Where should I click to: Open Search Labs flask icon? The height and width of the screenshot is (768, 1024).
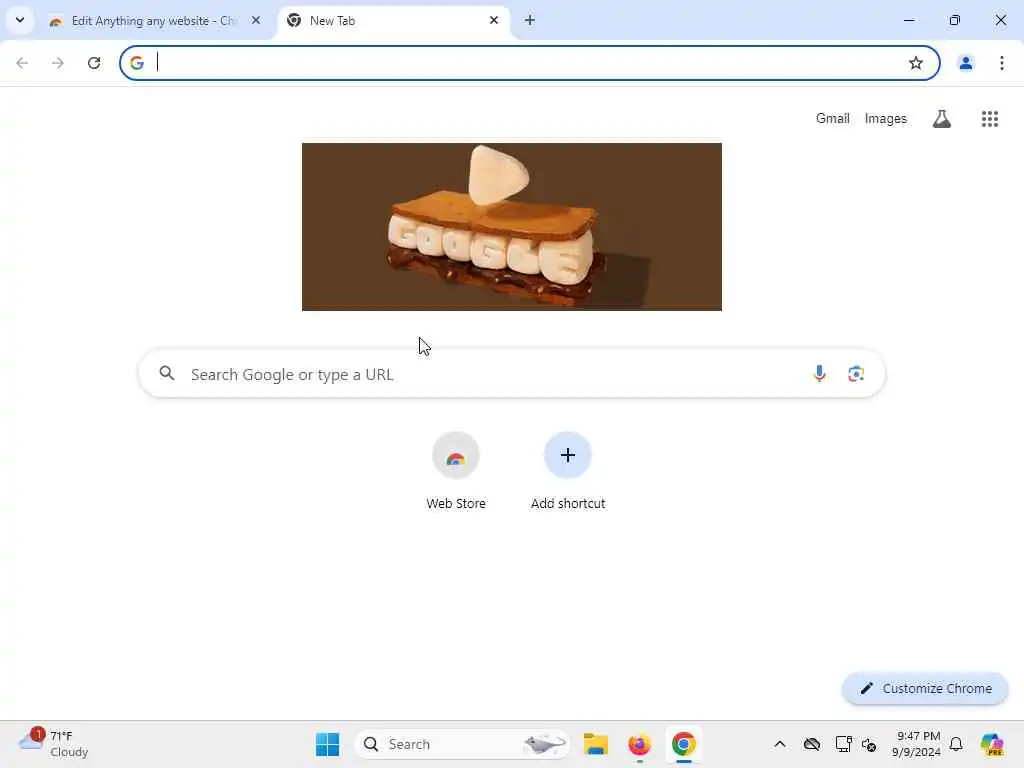click(x=941, y=119)
